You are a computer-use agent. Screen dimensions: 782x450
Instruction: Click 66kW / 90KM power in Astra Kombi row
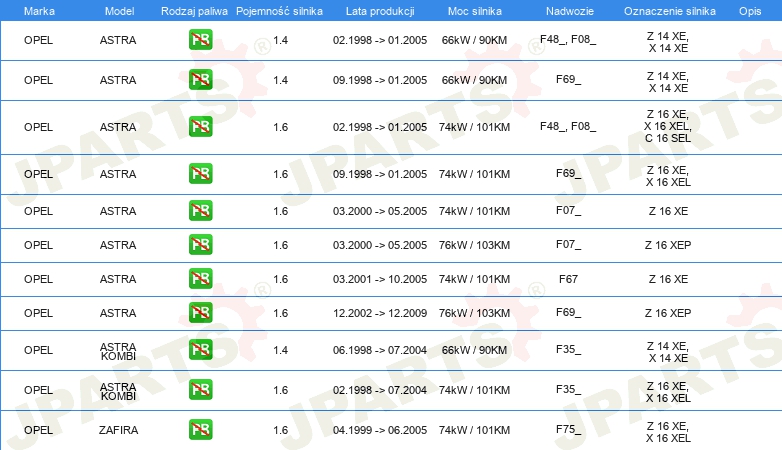[x=474, y=350]
